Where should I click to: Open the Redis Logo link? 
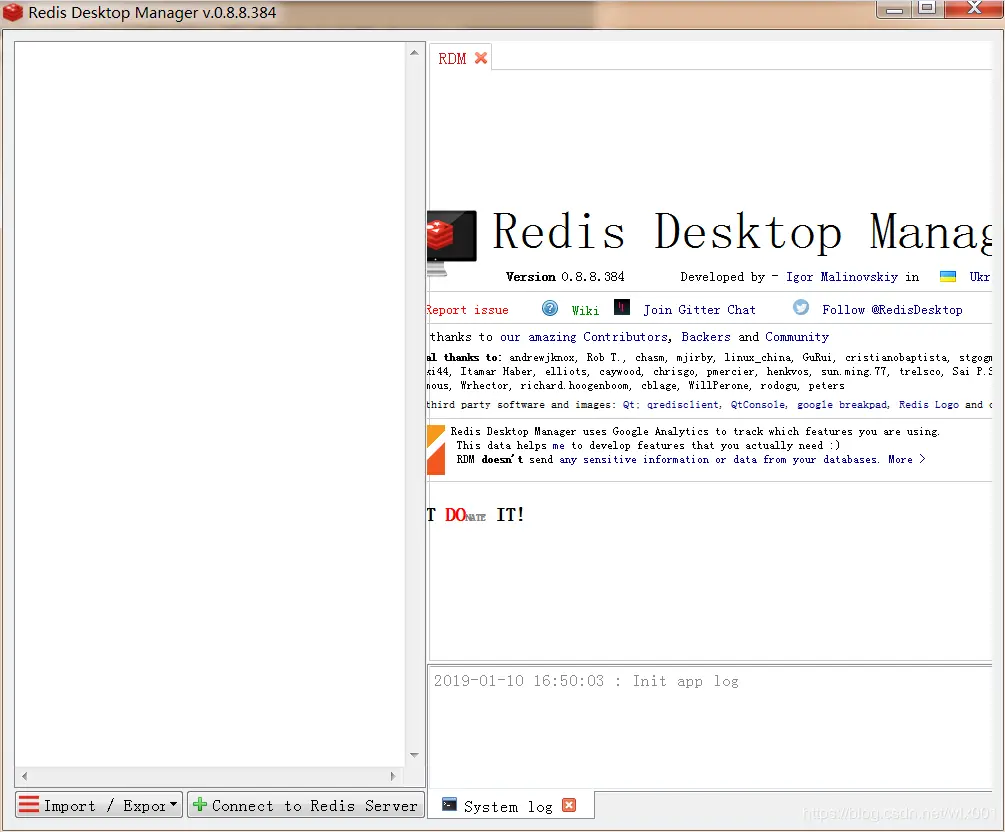[x=929, y=404]
